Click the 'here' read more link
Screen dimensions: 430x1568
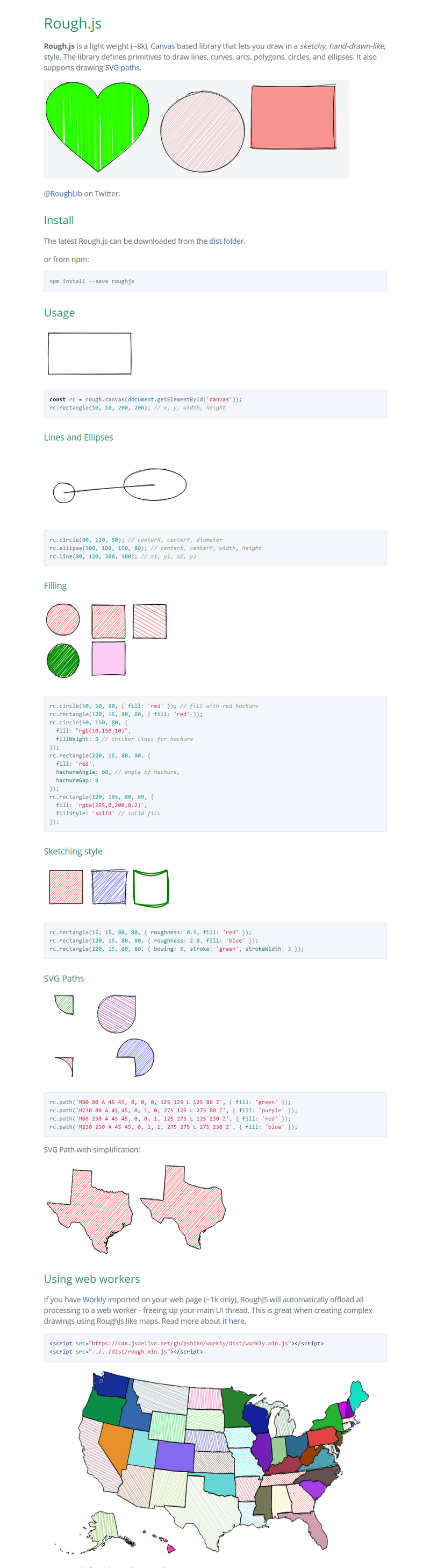point(236,1320)
